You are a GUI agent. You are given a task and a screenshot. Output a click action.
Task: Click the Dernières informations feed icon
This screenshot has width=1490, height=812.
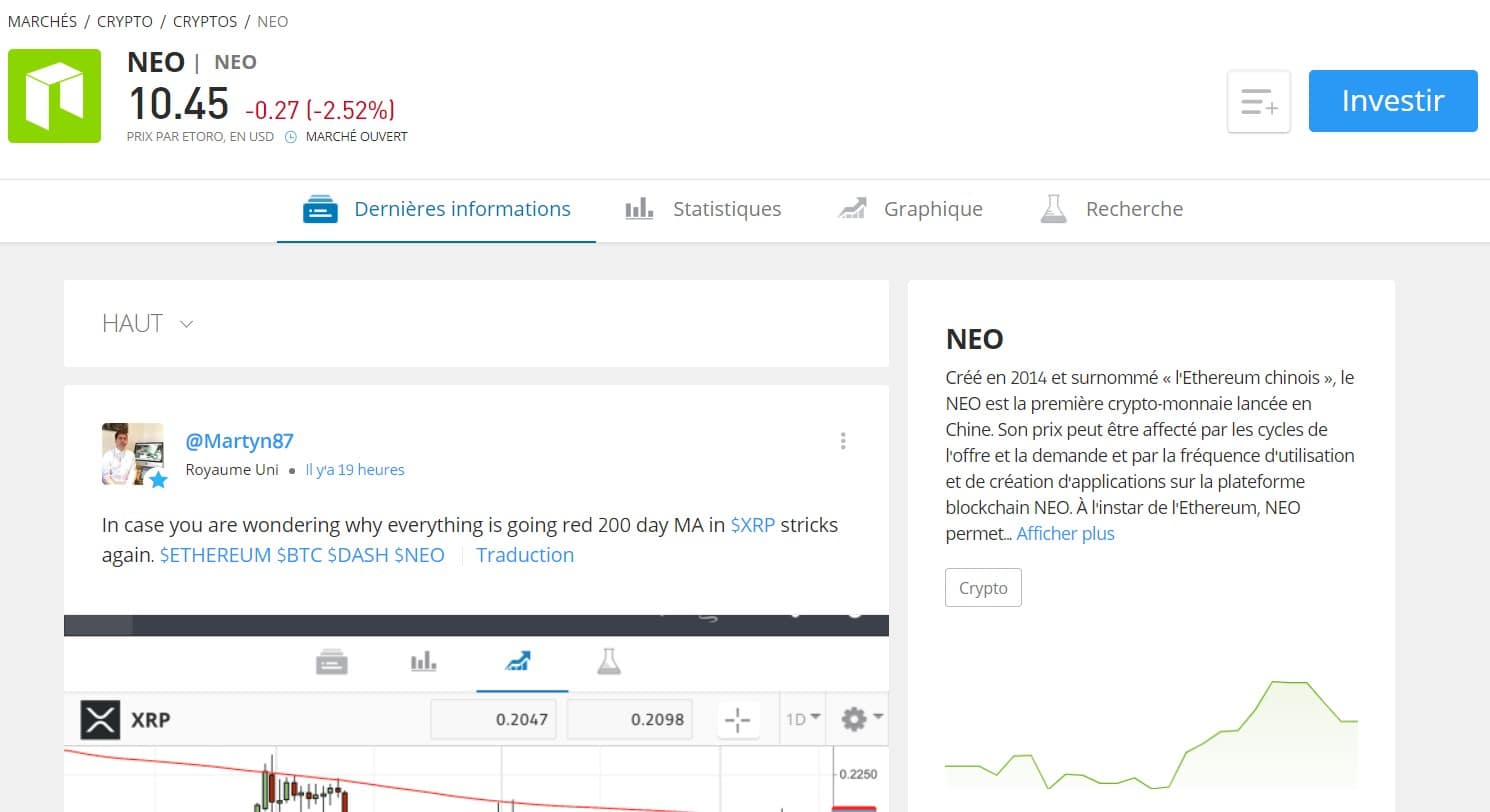[320, 209]
